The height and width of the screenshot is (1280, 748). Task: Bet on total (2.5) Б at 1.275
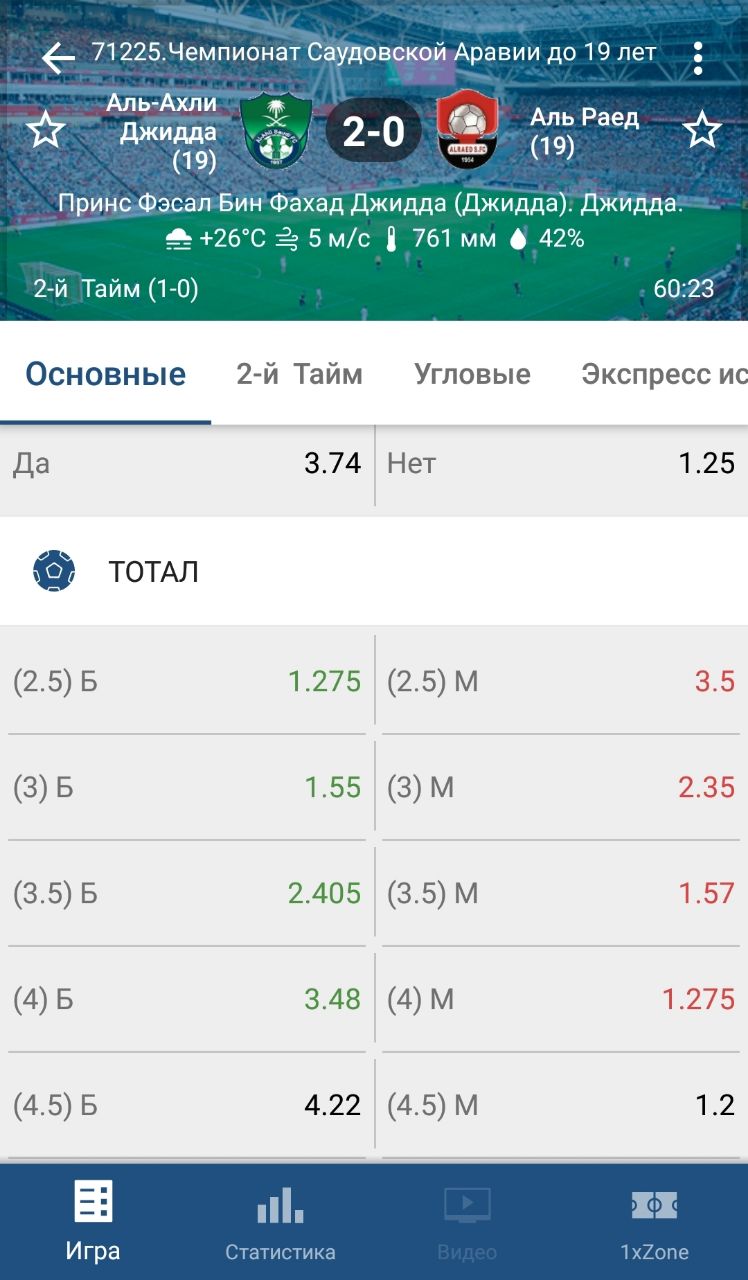pyautogui.click(x=187, y=682)
